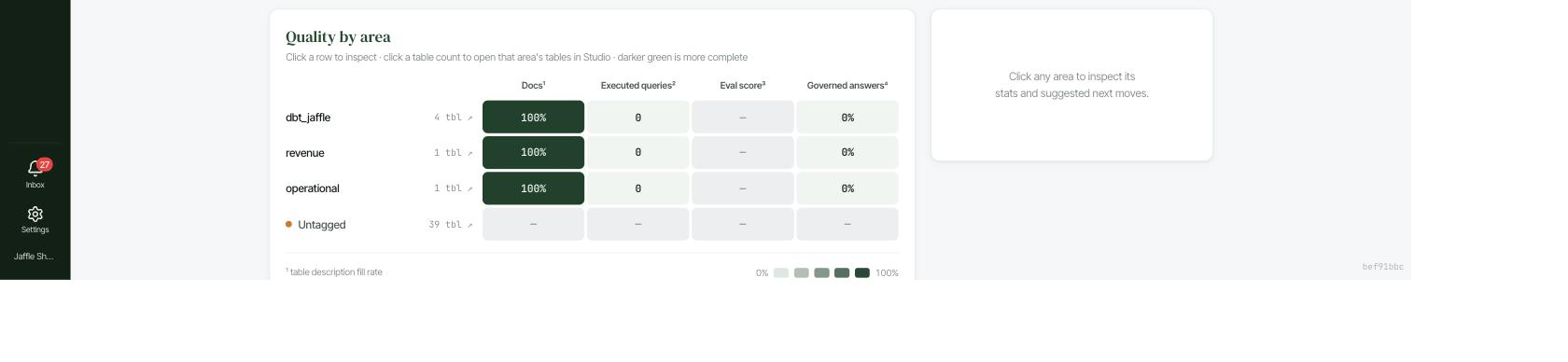Click the Docs column header
1568x362 pixels.
[x=533, y=85]
